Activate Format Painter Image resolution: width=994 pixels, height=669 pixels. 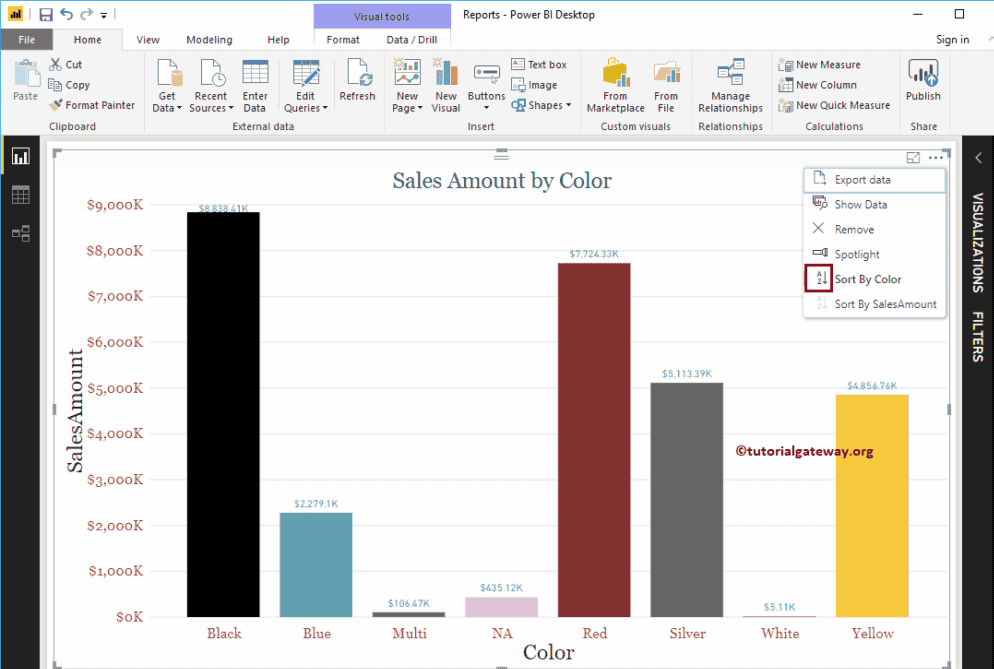tap(93, 105)
